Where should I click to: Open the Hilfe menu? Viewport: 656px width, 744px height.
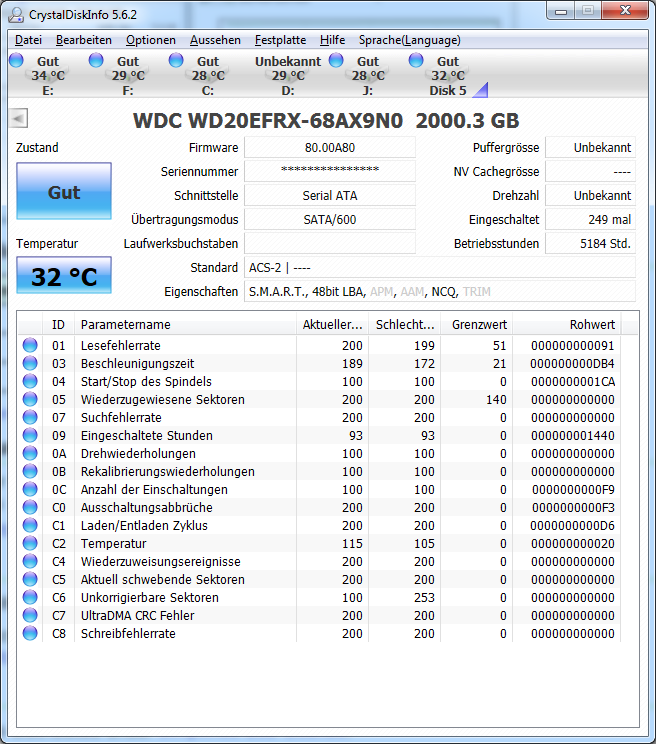(x=332, y=40)
